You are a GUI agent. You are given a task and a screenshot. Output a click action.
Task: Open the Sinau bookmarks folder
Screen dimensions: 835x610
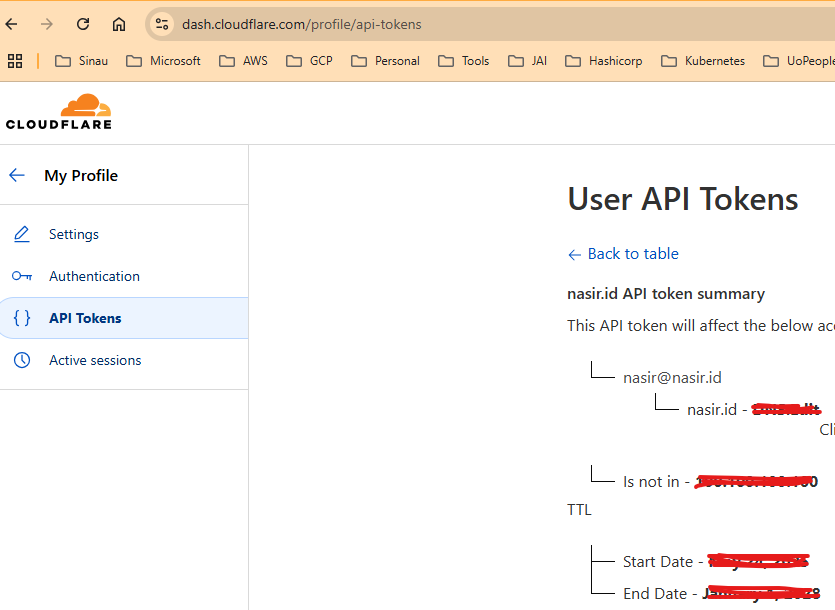click(81, 61)
